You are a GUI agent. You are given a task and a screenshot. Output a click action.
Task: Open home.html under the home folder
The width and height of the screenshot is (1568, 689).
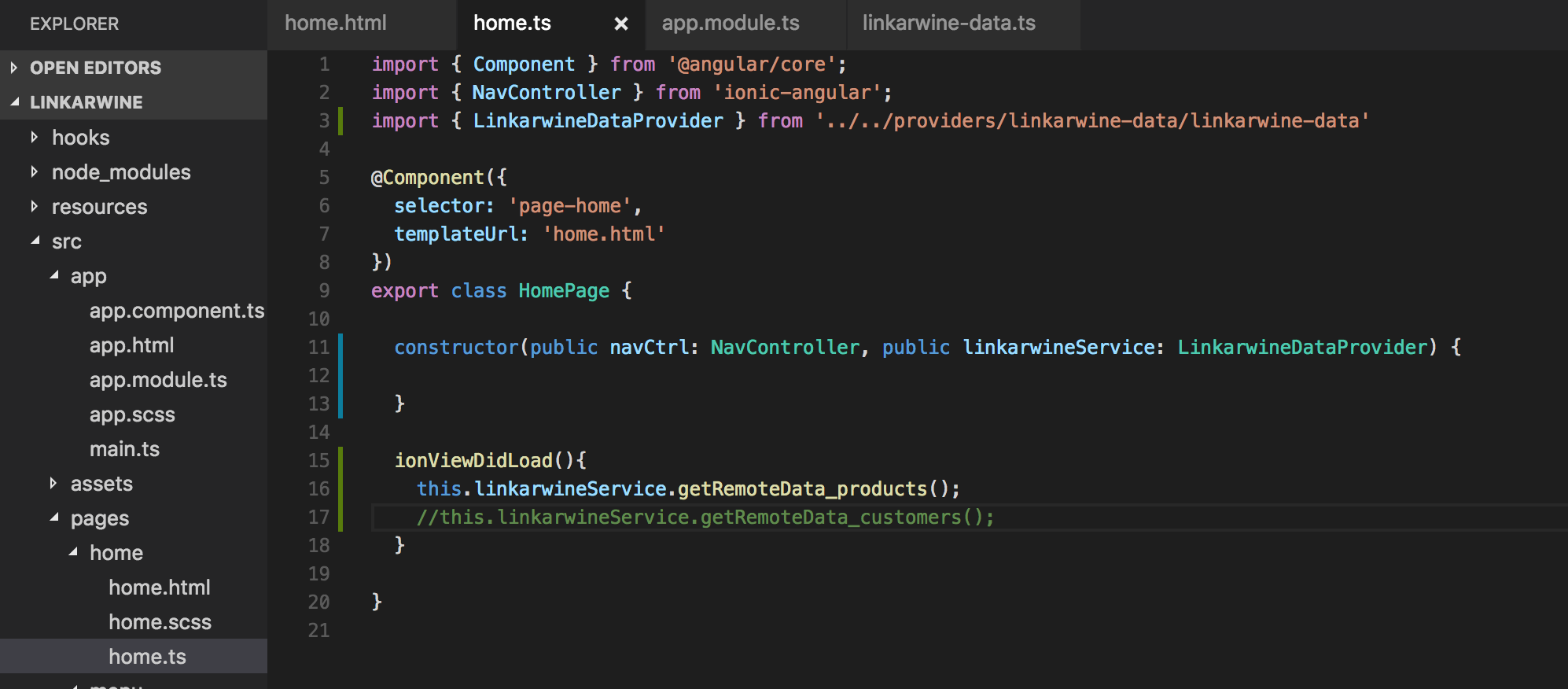point(160,588)
